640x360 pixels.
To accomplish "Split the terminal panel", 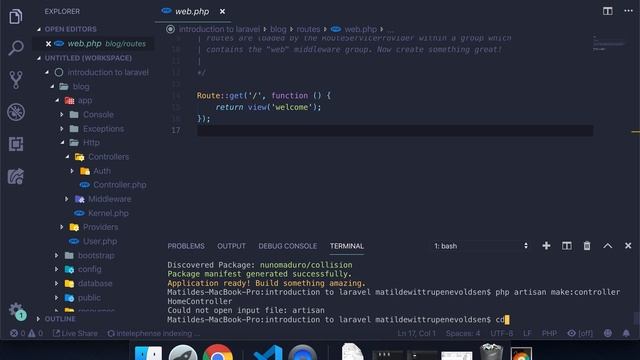I will (567, 246).
